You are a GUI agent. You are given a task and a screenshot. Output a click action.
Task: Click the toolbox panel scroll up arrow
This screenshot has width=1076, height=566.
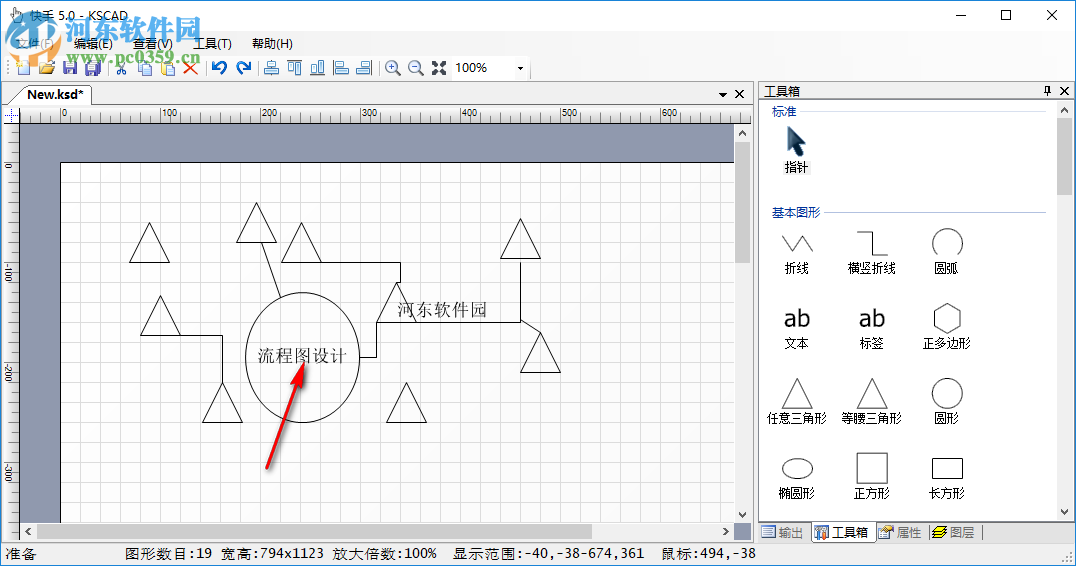tap(1064, 110)
